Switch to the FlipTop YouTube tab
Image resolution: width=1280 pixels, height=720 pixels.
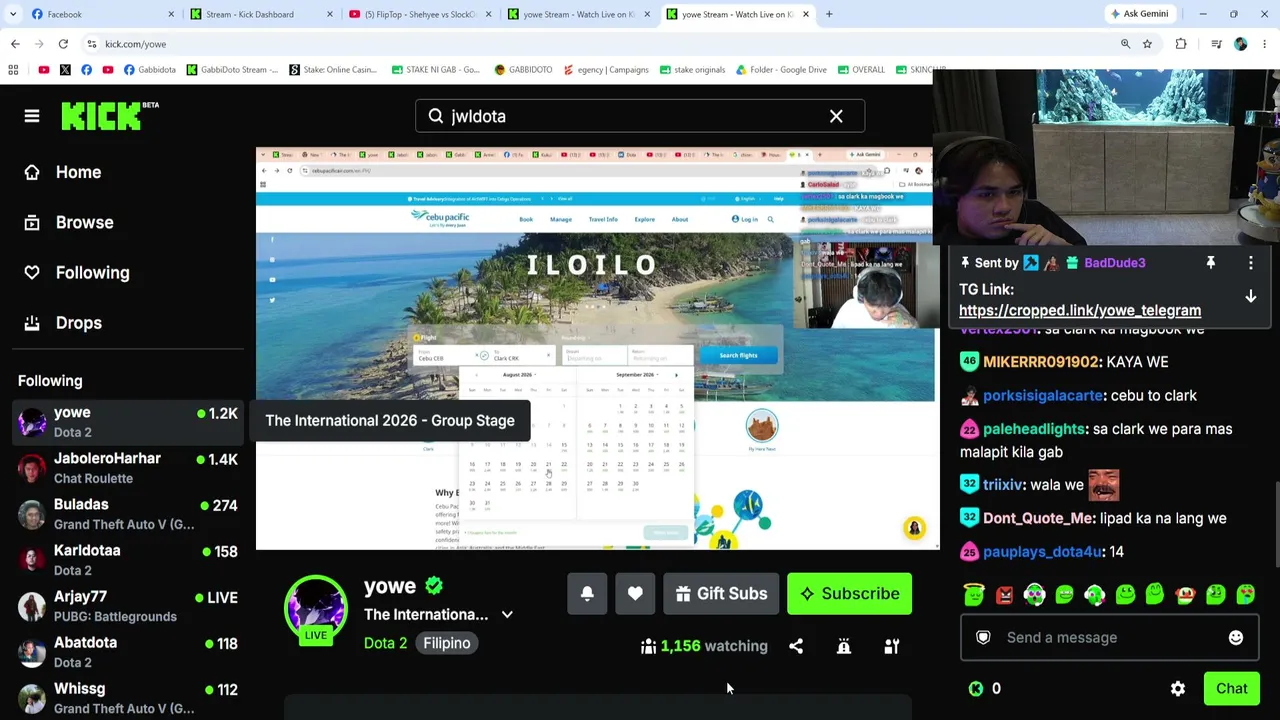click(418, 14)
